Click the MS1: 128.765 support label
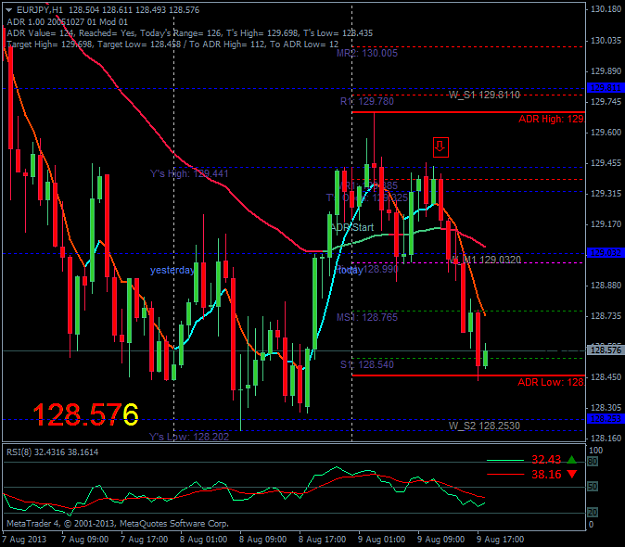 point(367,317)
